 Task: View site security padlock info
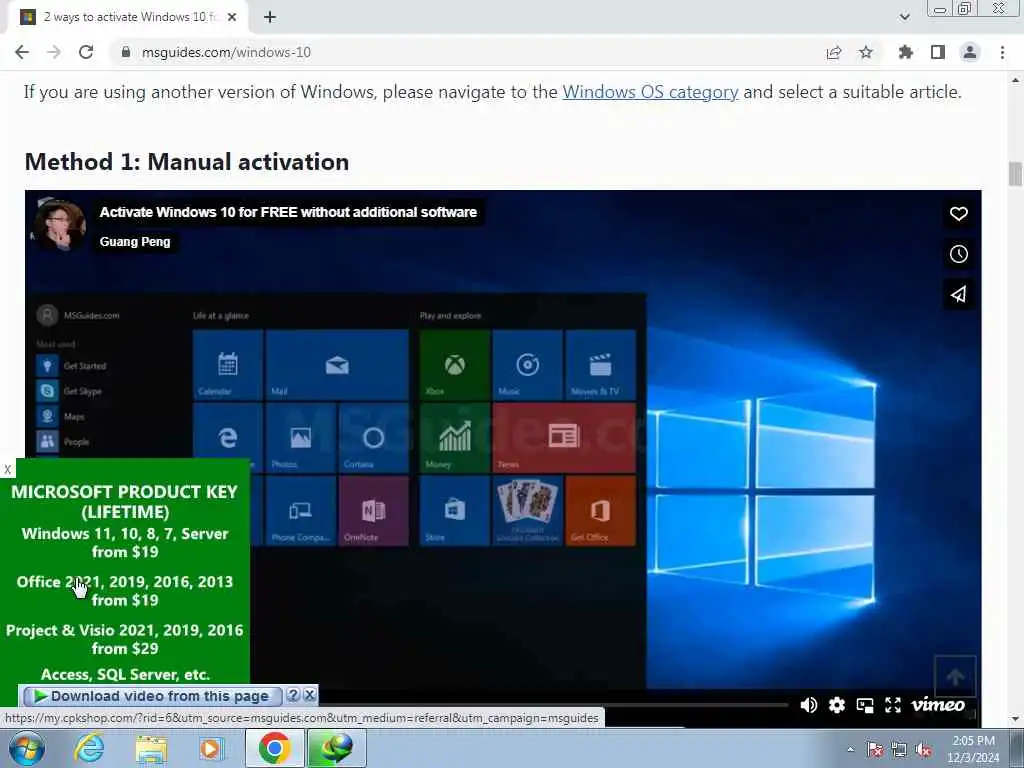pyautogui.click(x=125, y=52)
